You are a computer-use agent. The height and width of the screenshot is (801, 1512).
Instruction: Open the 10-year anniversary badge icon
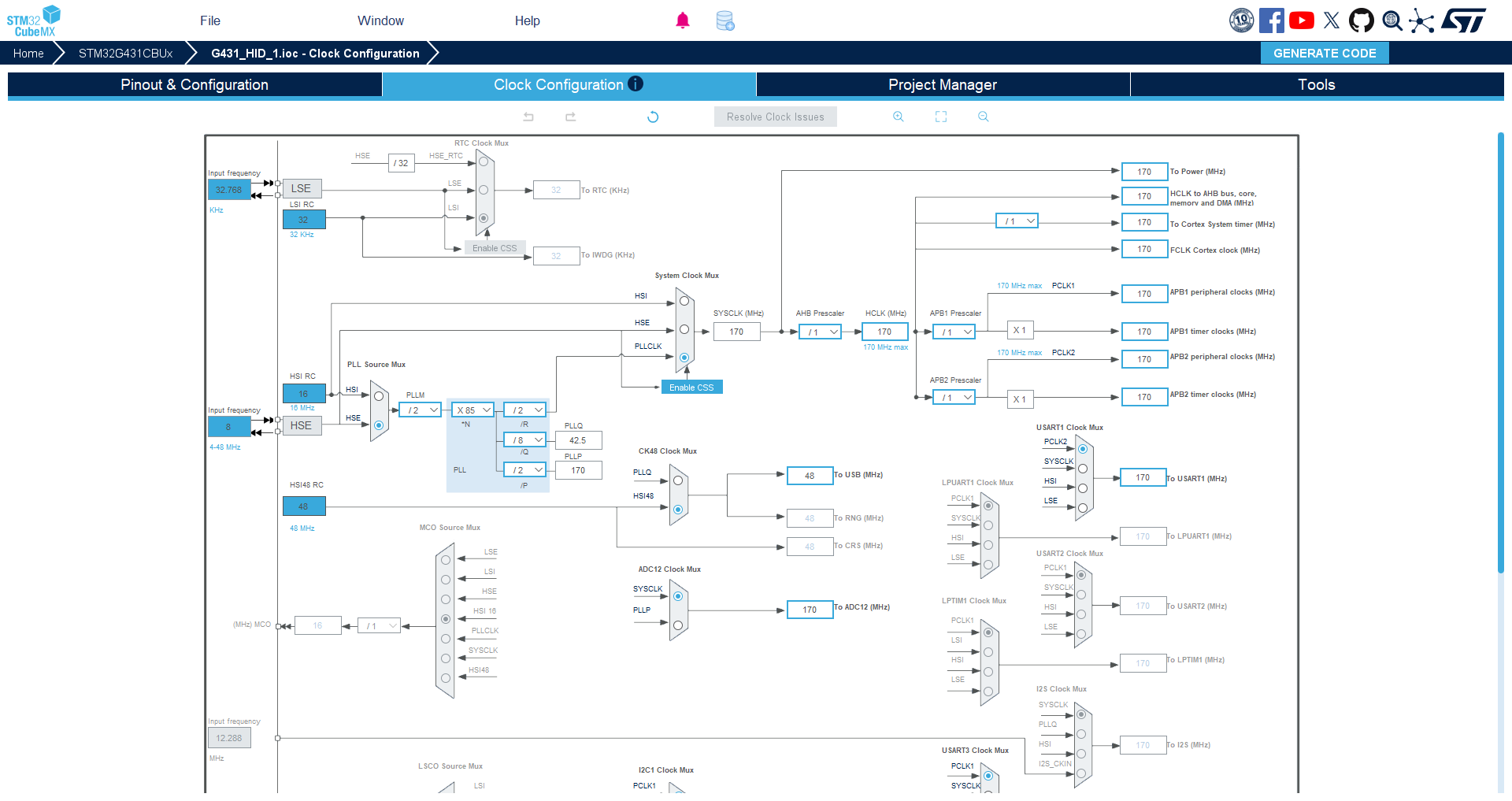pos(1242,20)
